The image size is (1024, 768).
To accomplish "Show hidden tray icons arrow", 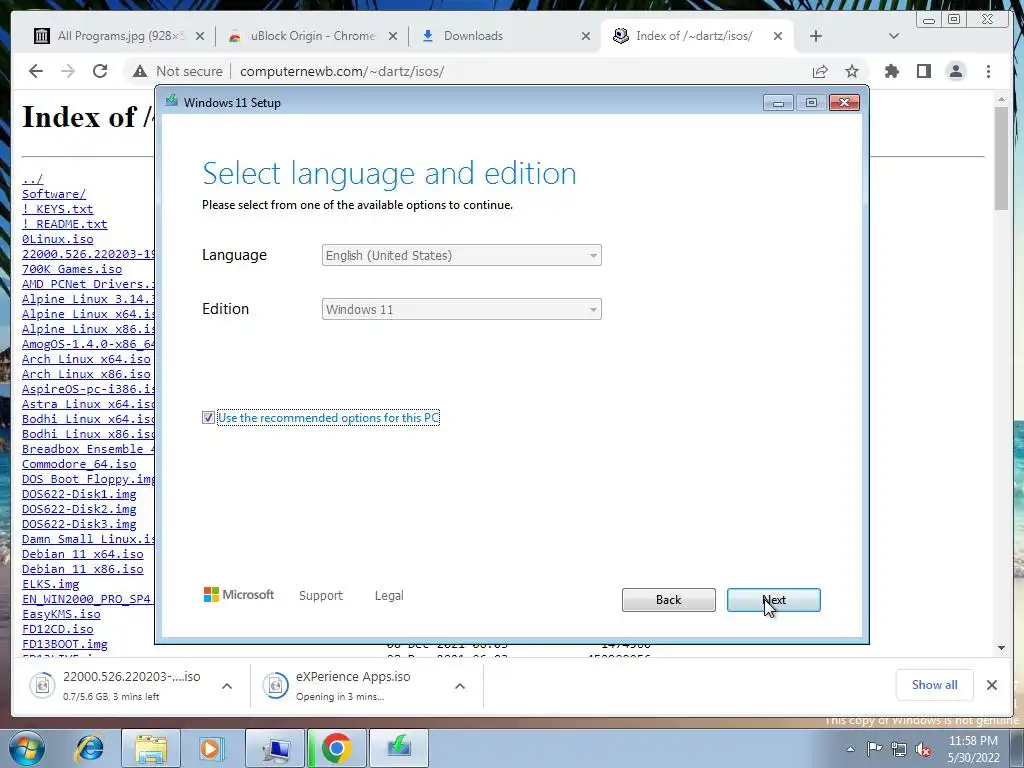I will pyautogui.click(x=850, y=749).
